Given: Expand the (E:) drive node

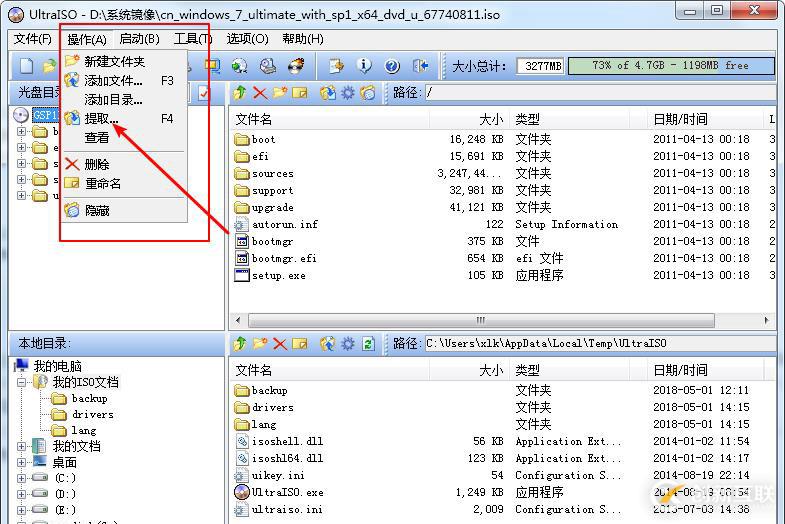Looking at the screenshot, I should (x=22, y=510).
